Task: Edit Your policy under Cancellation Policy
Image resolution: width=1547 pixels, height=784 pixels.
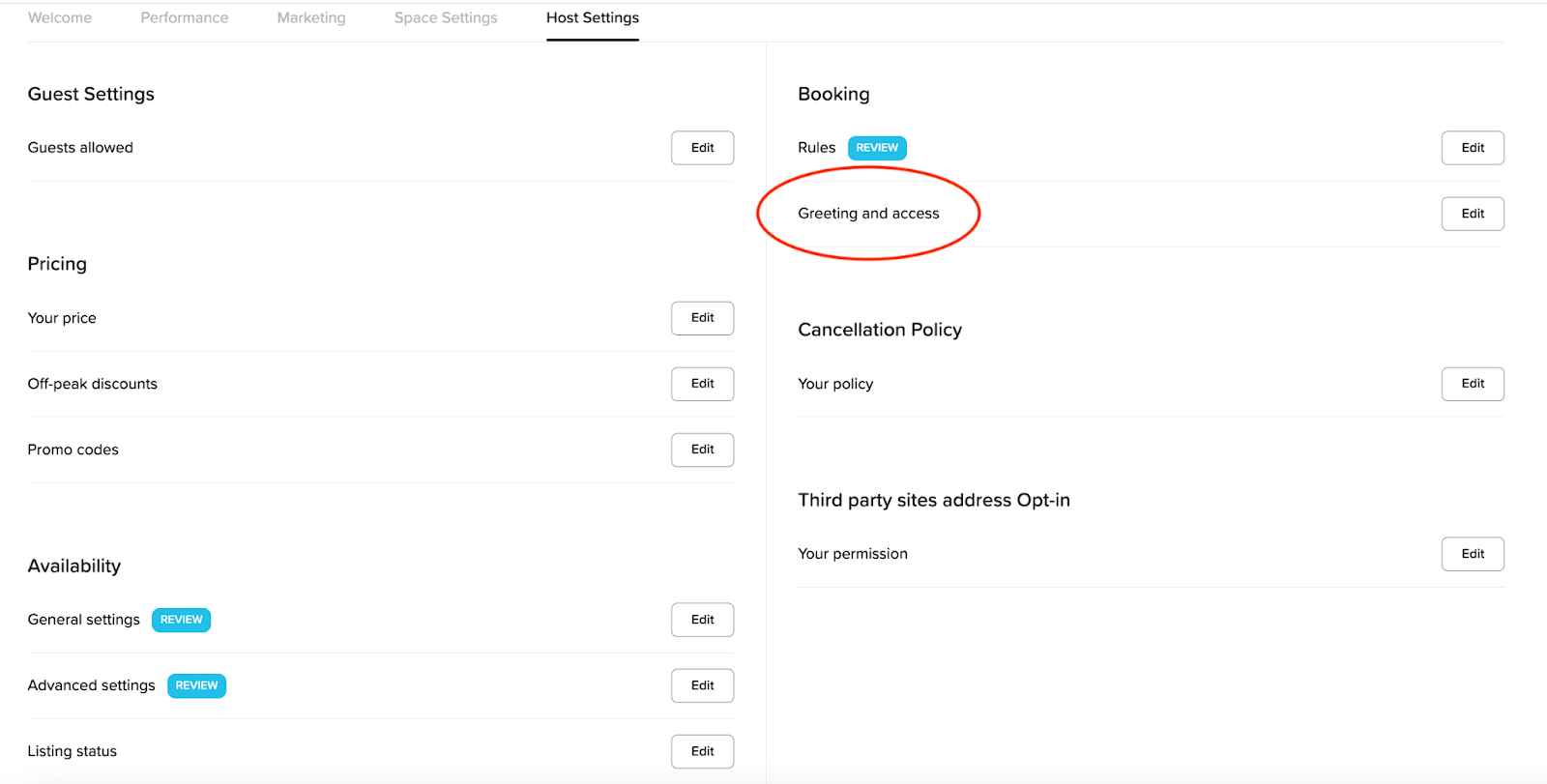Action: pos(1473,384)
